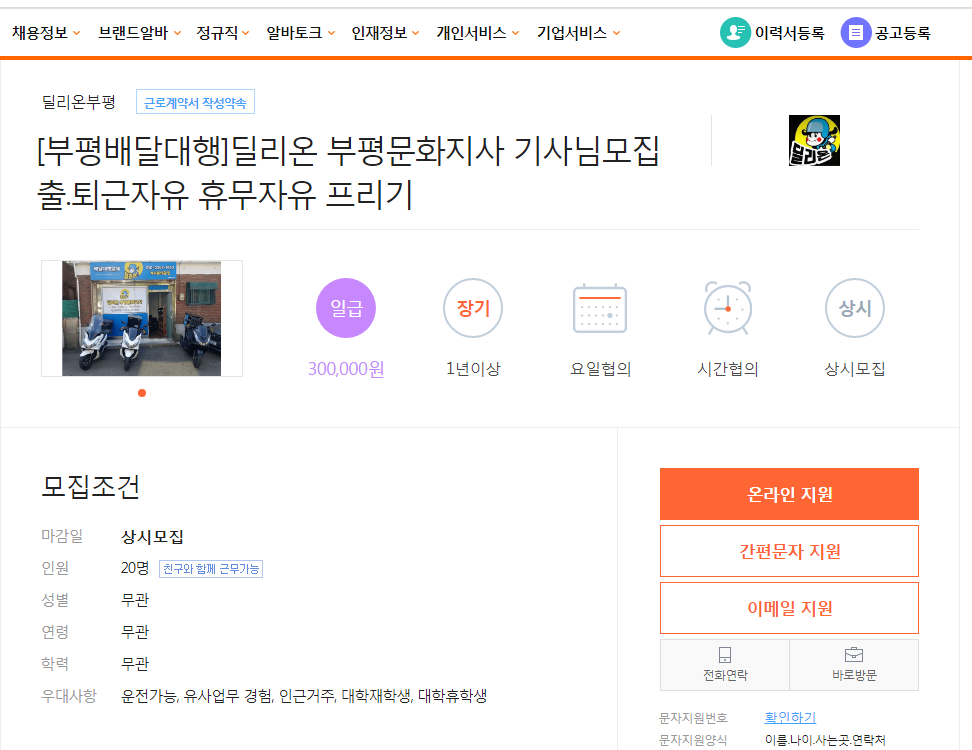Expand the 인재정보 menu chevron
The image size is (972, 750).
tap(416, 33)
